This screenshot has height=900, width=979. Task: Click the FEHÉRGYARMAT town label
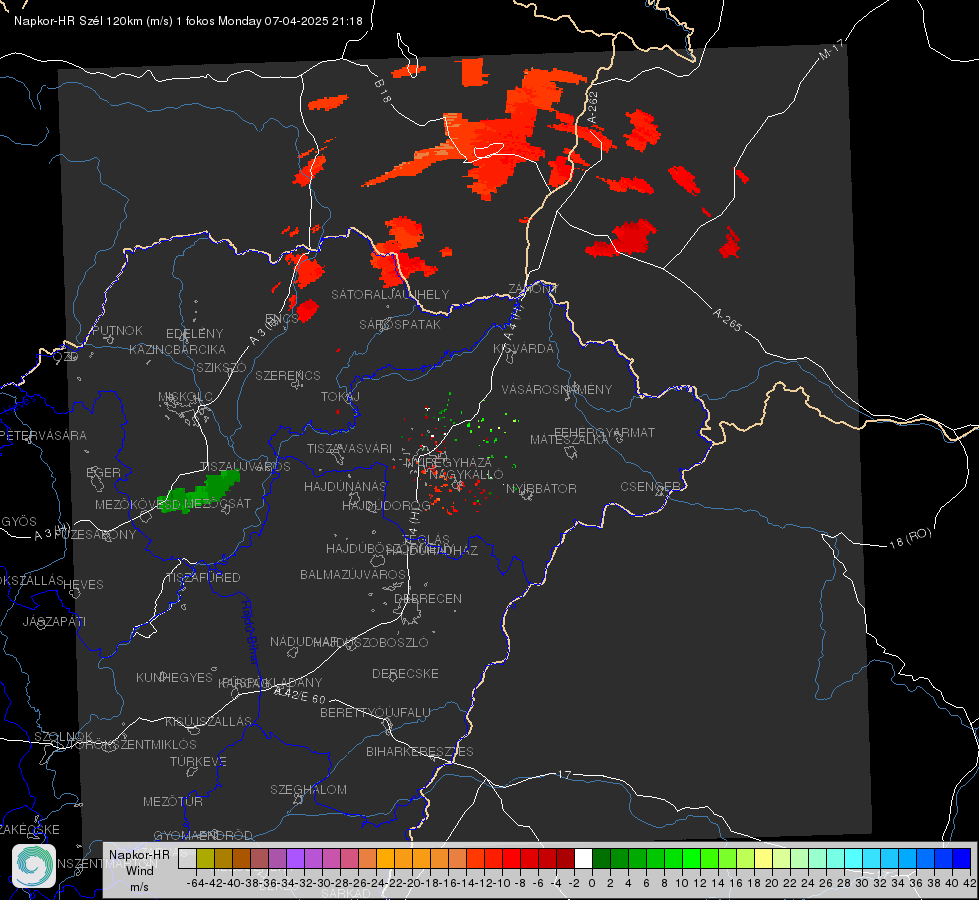pyautogui.click(x=604, y=432)
